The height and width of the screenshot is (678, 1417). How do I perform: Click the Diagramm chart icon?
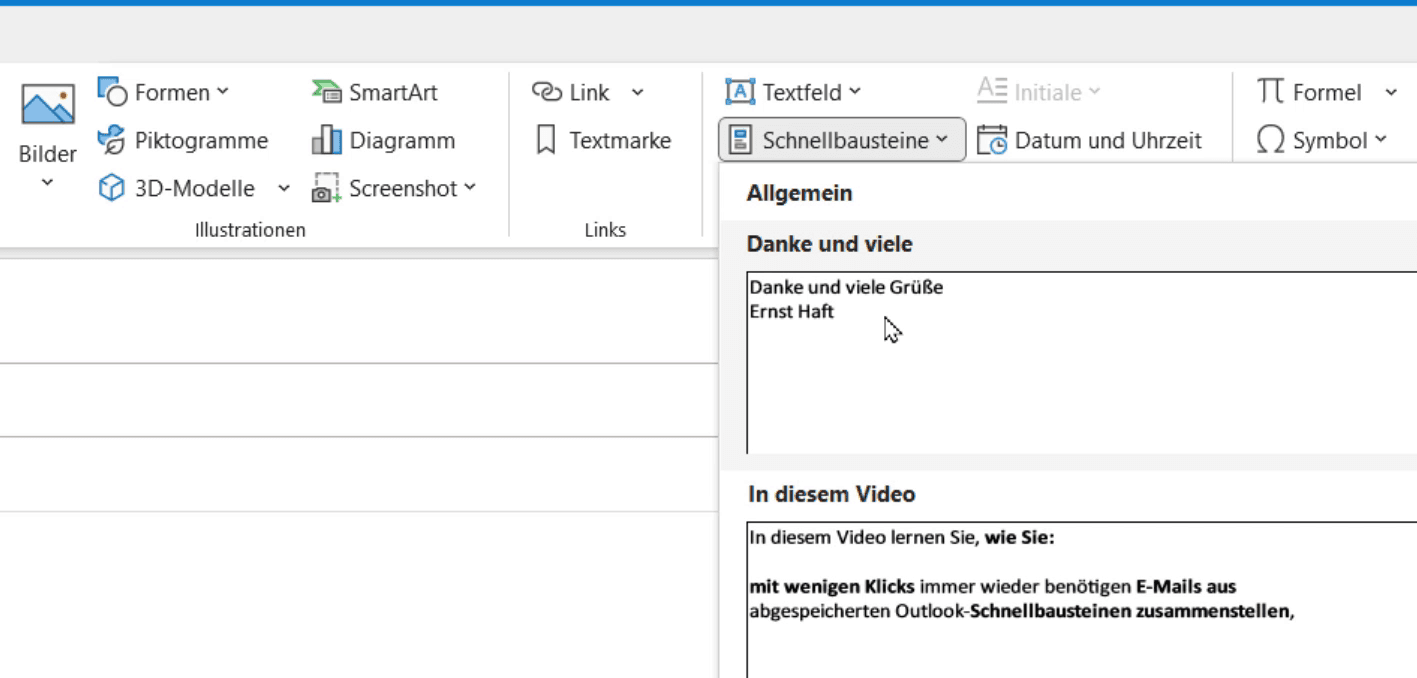click(327, 140)
